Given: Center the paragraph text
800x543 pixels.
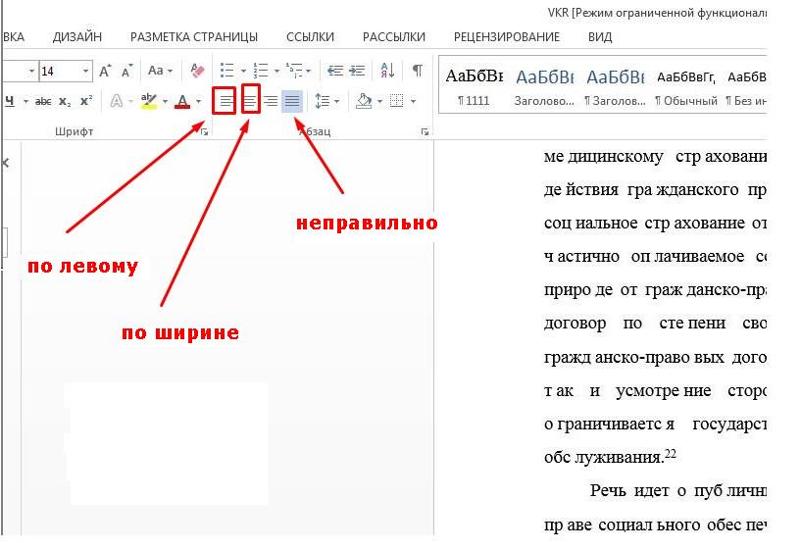Looking at the screenshot, I should pos(251,99).
